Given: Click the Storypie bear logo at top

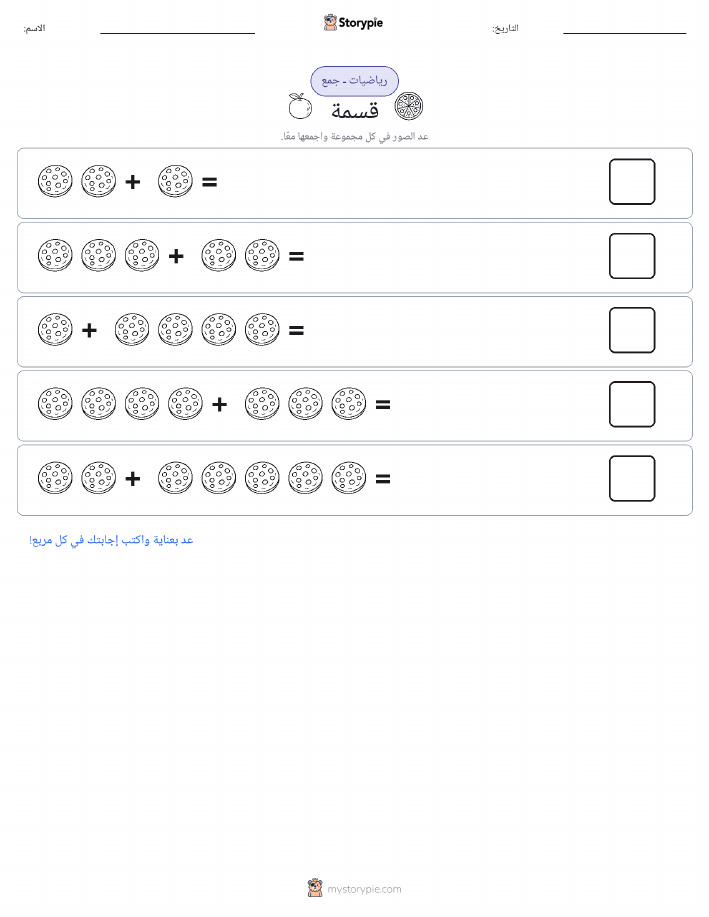Looking at the screenshot, I should (x=331, y=23).
